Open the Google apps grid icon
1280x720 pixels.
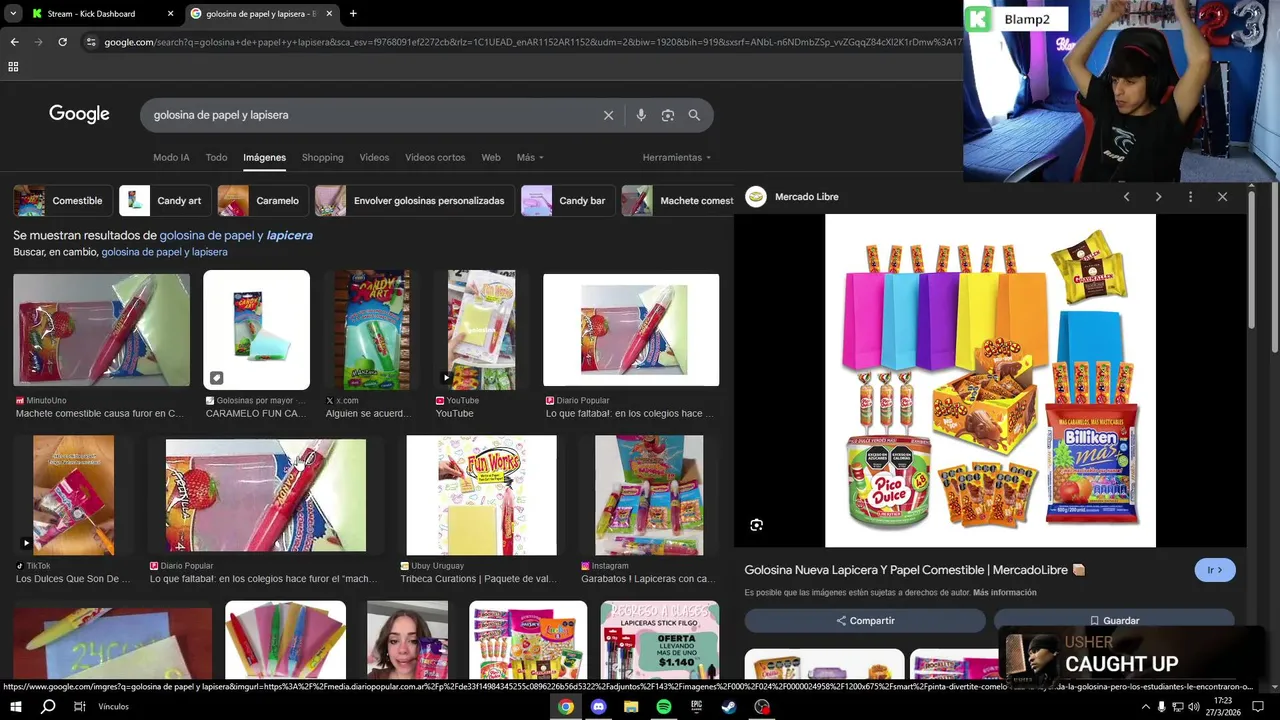[x=13, y=66]
